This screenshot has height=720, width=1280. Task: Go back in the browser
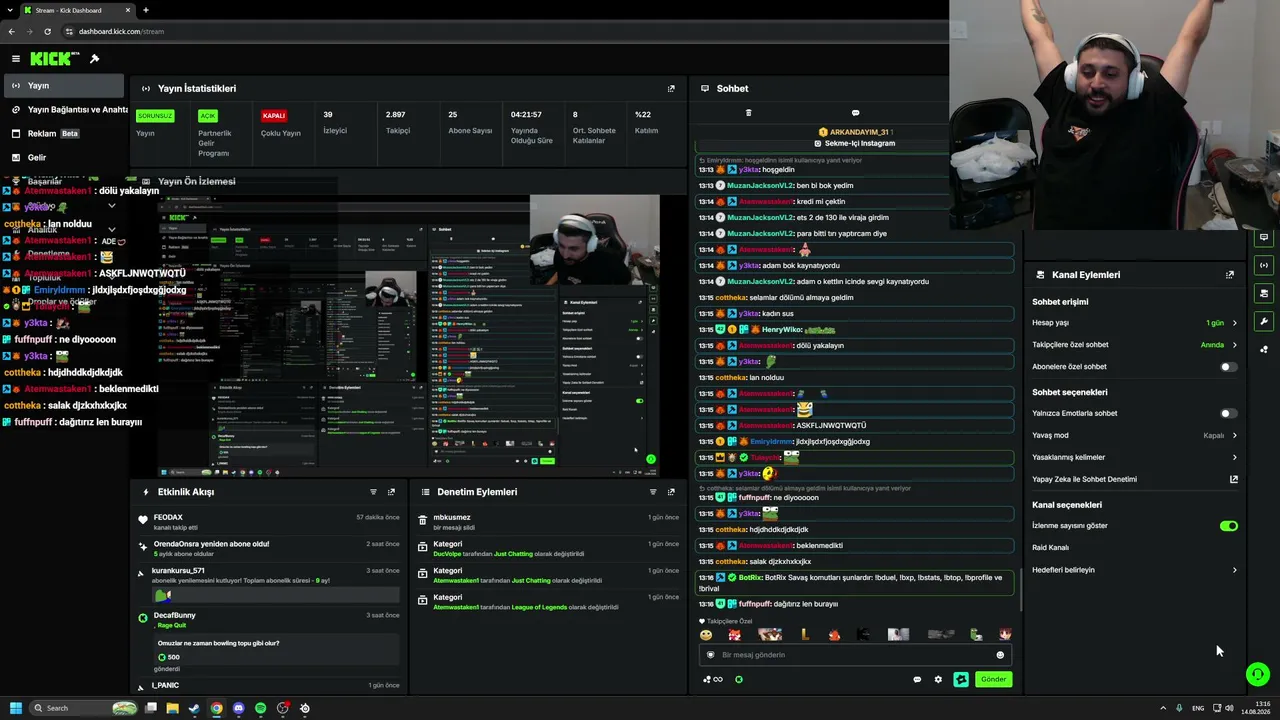(11, 31)
